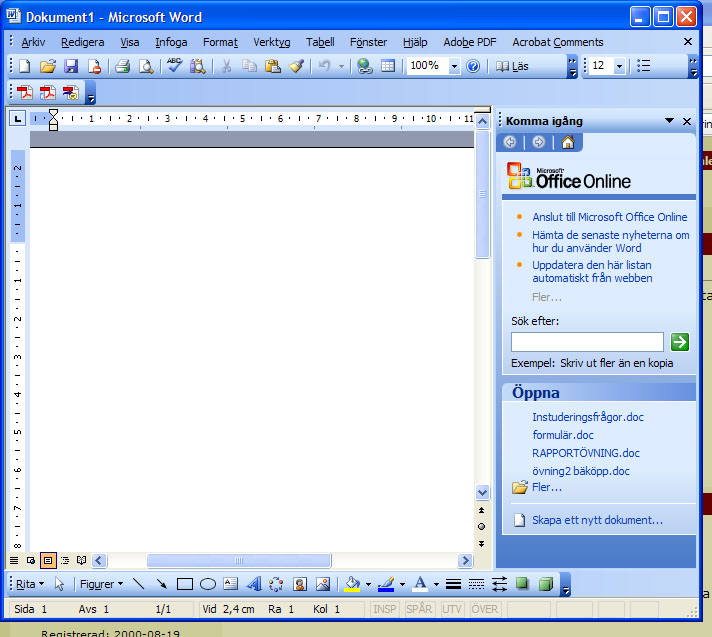Open the Rita draw menu
712x637 pixels.
tap(30, 584)
